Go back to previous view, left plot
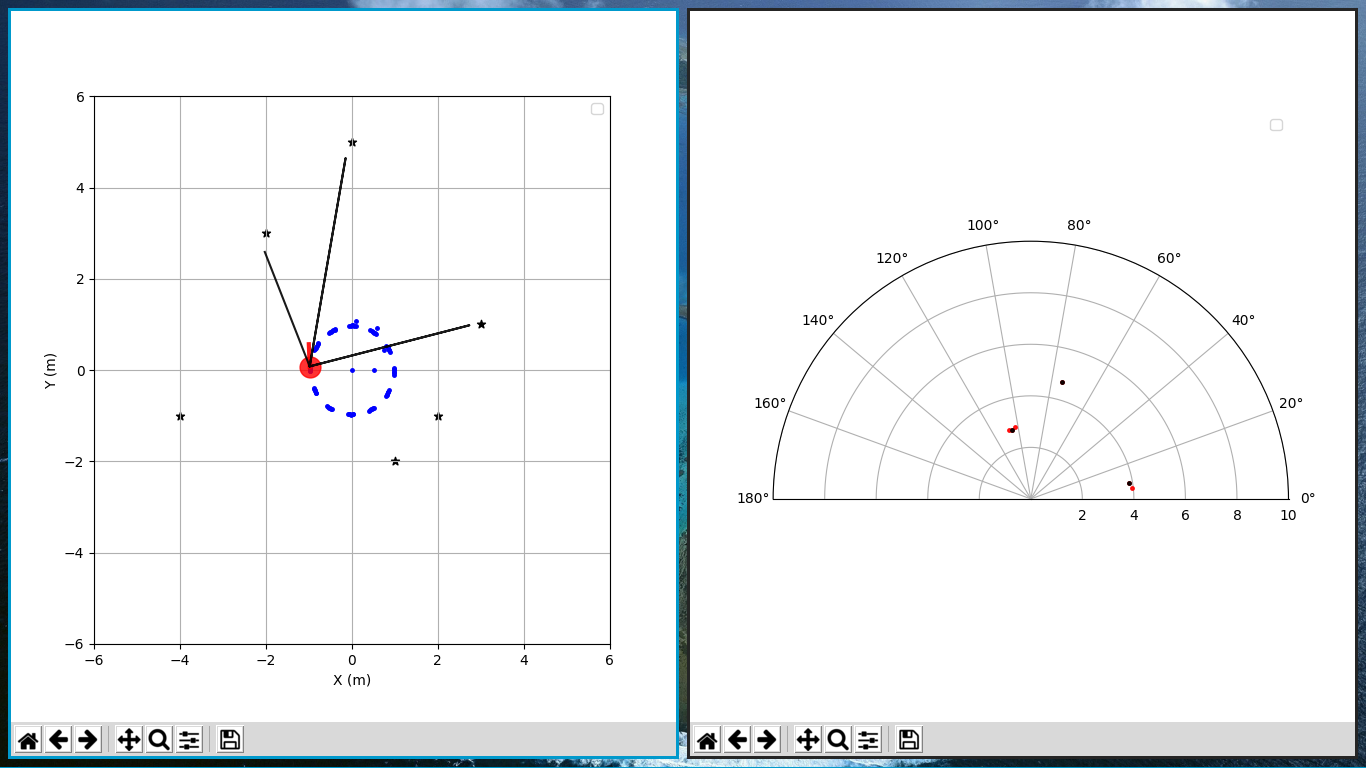This screenshot has height=768, width=1366. [x=58, y=740]
